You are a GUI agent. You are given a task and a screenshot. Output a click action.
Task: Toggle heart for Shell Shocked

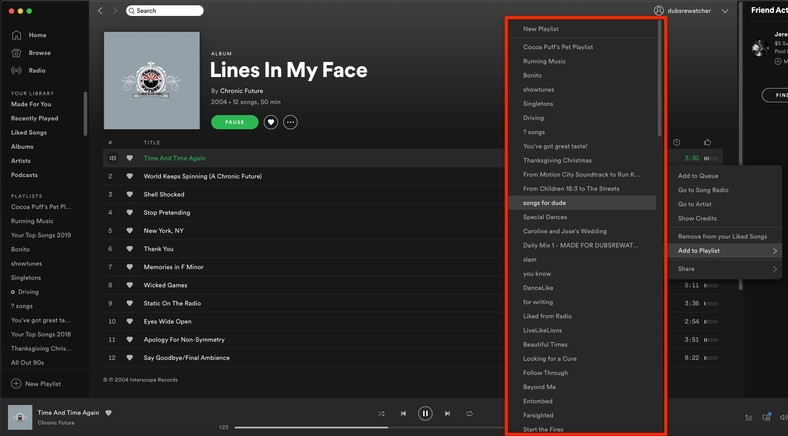130,194
